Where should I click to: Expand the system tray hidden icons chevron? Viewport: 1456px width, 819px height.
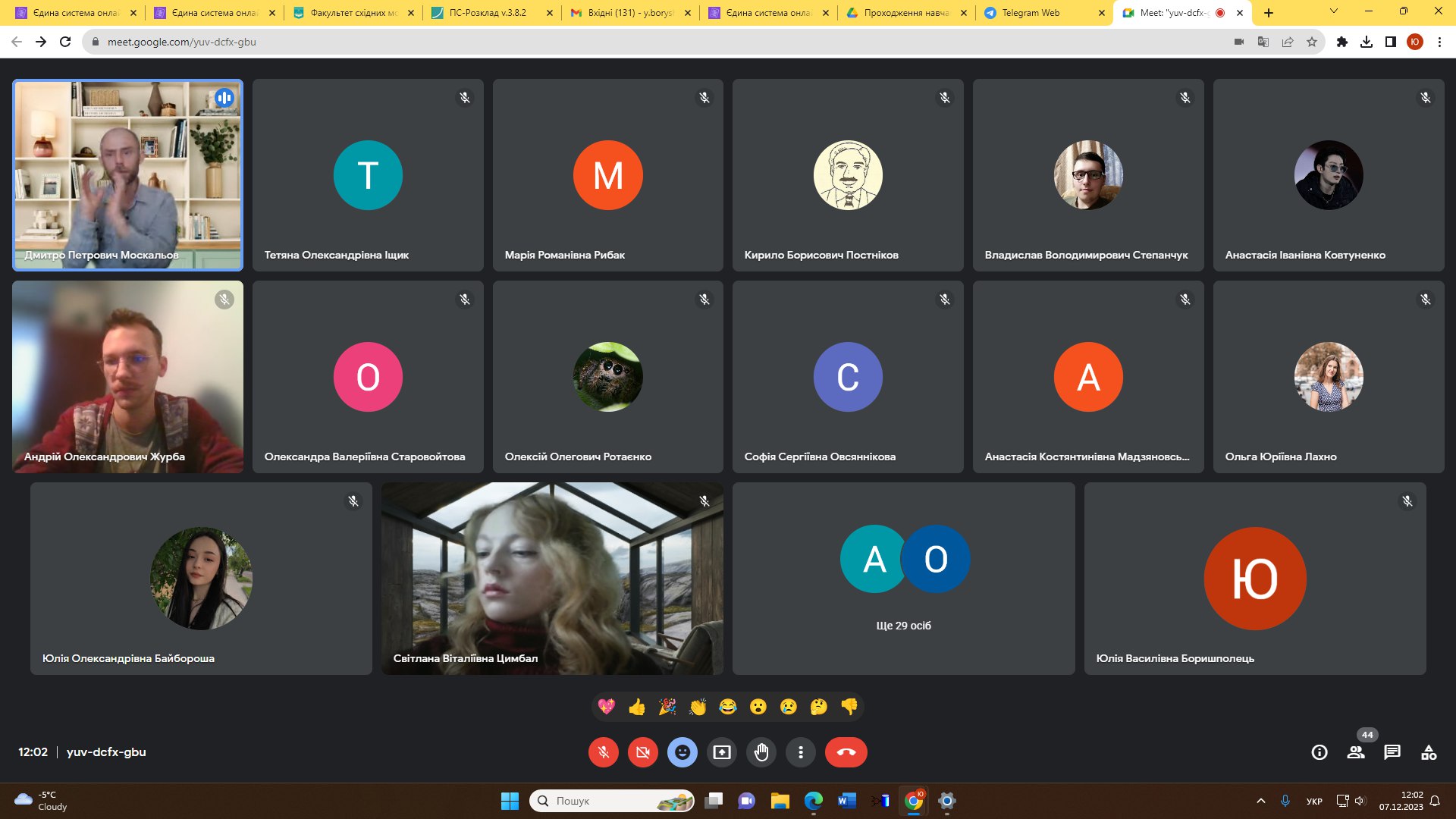pyautogui.click(x=1260, y=801)
